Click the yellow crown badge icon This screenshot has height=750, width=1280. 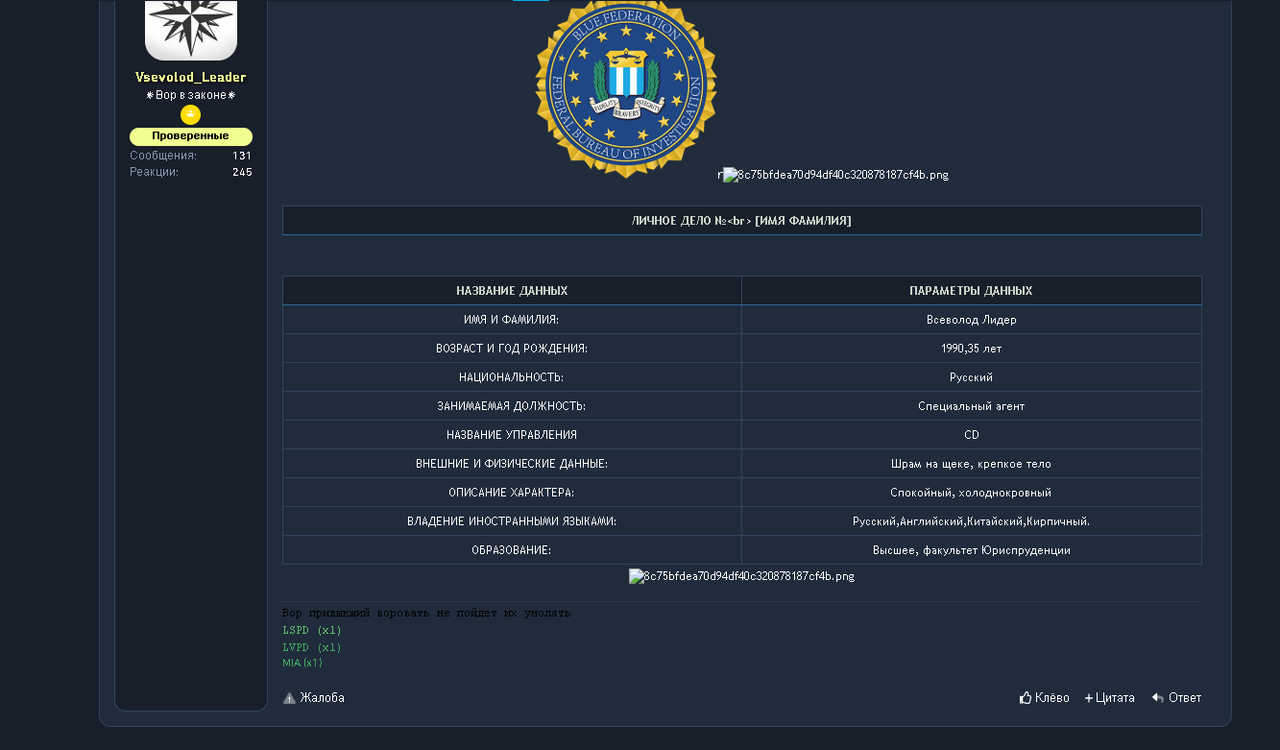pyautogui.click(x=190, y=115)
